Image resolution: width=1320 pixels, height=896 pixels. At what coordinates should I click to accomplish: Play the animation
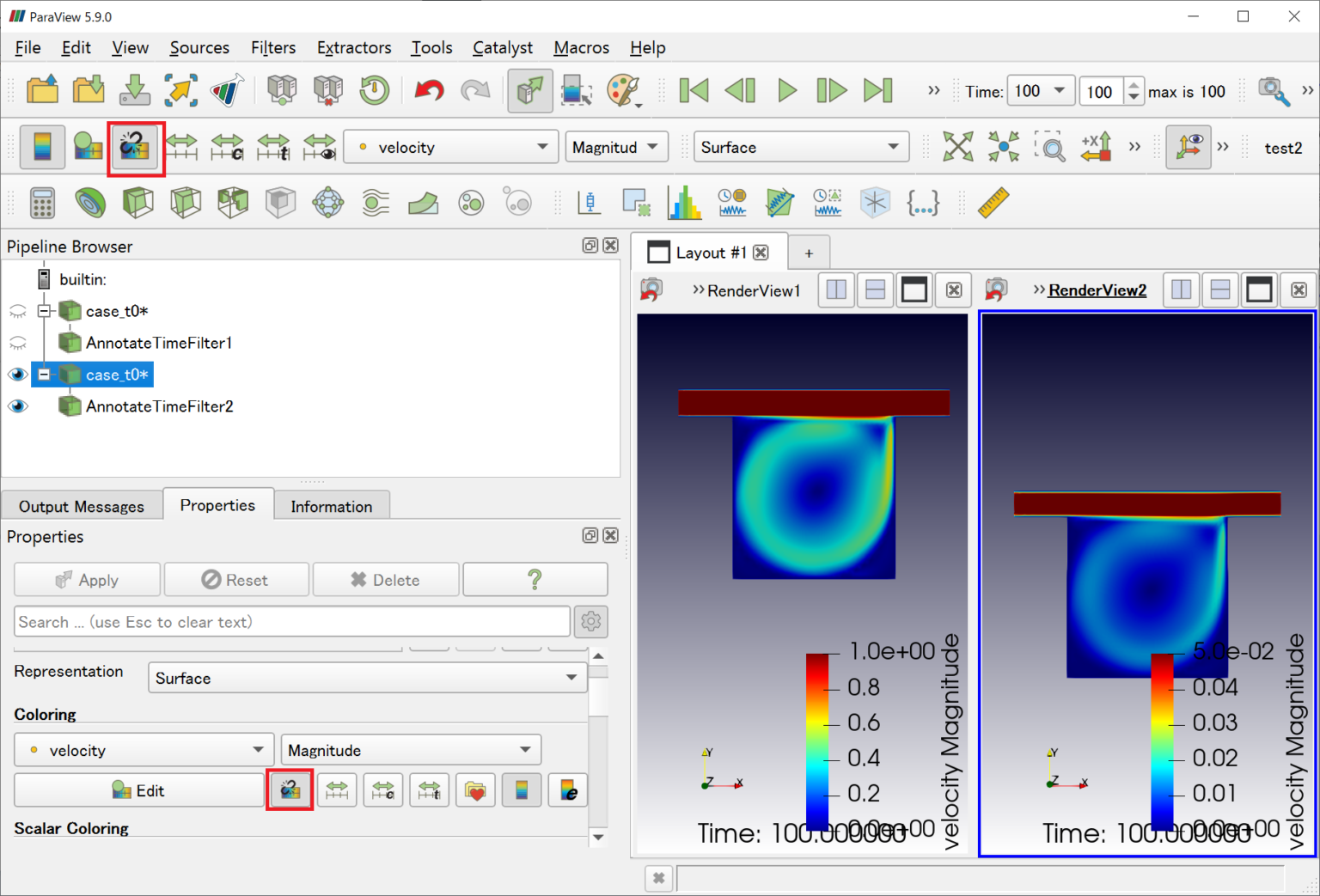(786, 90)
